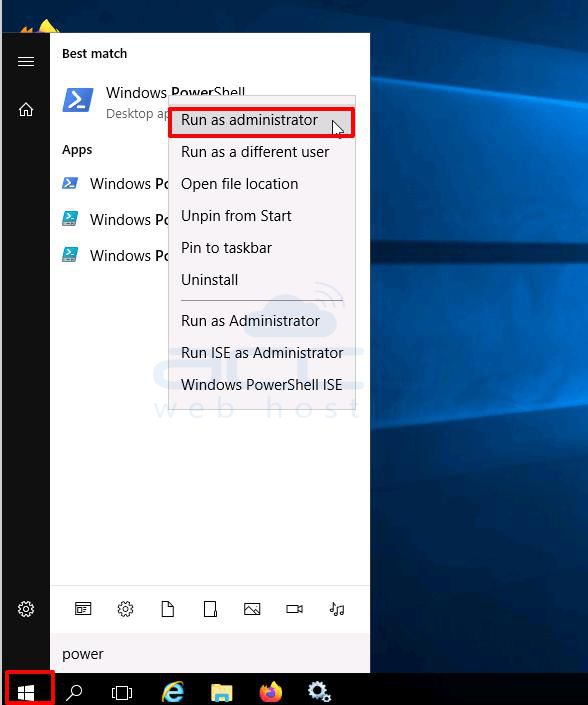The height and width of the screenshot is (705, 588).
Task: Filter search results by Apps icon
Action: click(x=83, y=609)
